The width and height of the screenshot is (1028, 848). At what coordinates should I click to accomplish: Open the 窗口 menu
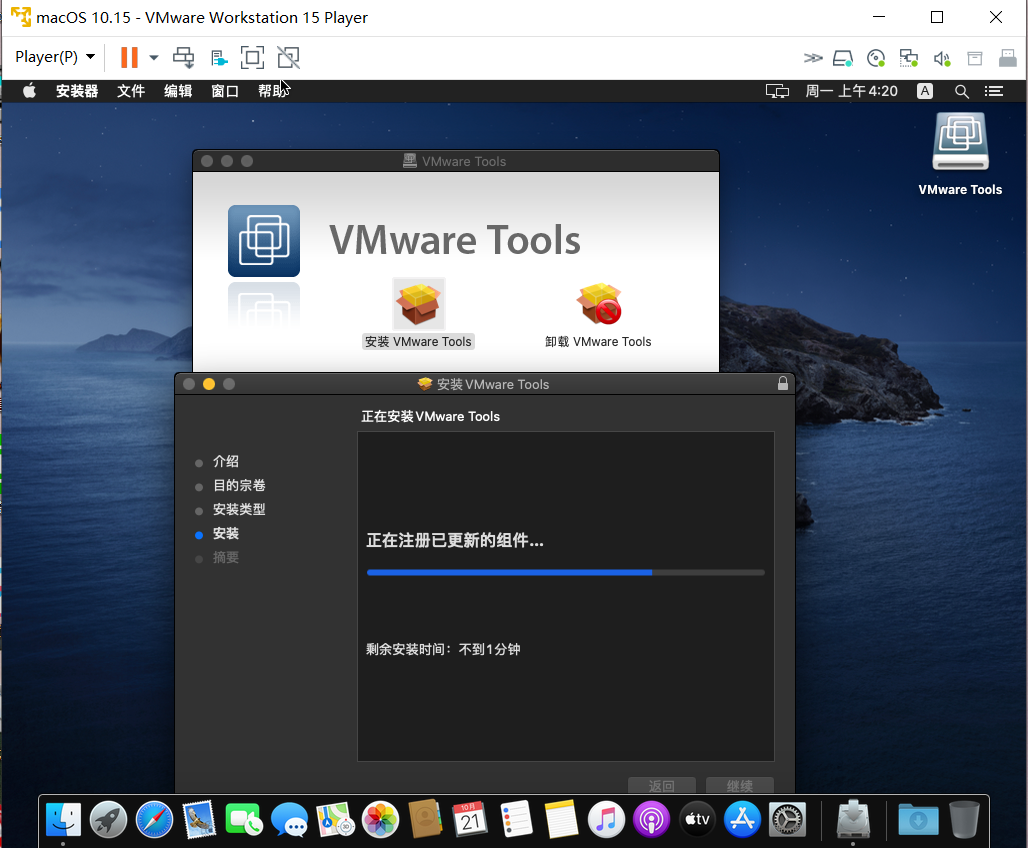[x=225, y=91]
